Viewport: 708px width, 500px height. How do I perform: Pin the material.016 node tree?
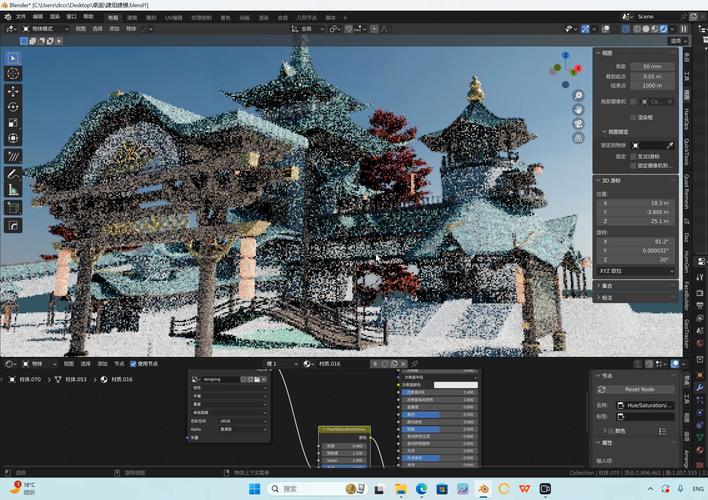pyautogui.click(x=414, y=364)
